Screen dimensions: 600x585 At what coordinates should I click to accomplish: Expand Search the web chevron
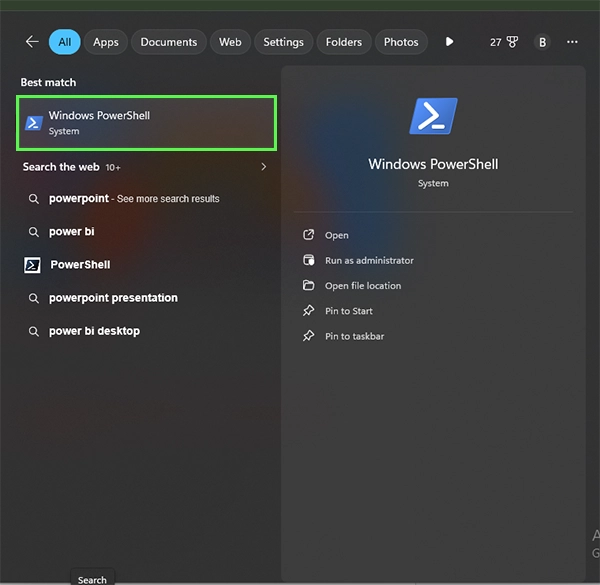(264, 167)
